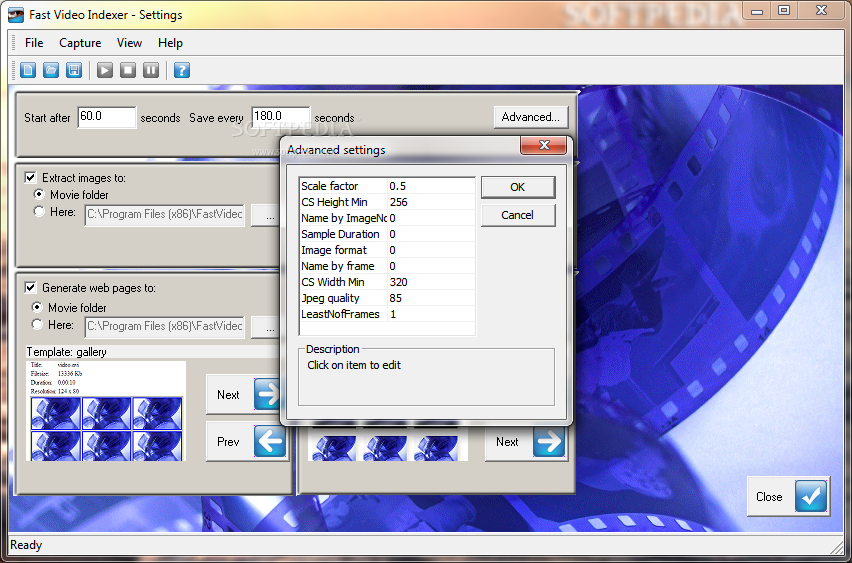Click the right arrow icon beside Template gallery Next

(268, 395)
